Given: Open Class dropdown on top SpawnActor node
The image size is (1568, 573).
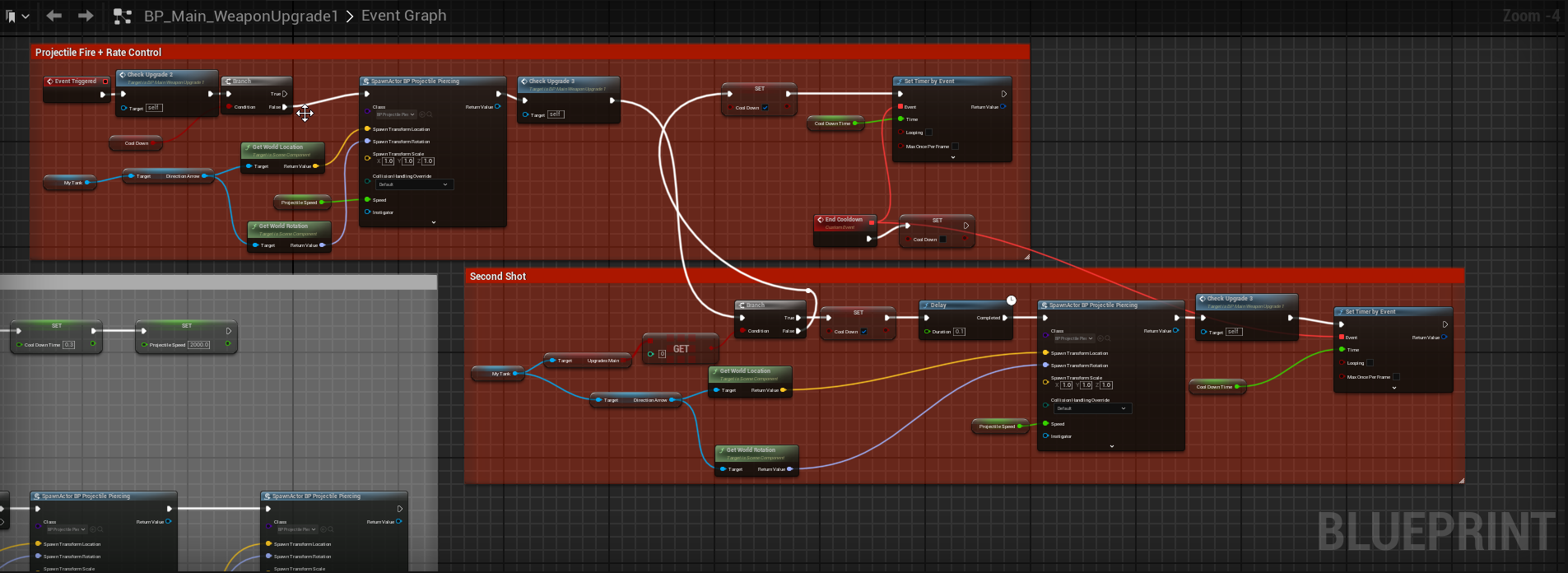Looking at the screenshot, I should [396, 114].
